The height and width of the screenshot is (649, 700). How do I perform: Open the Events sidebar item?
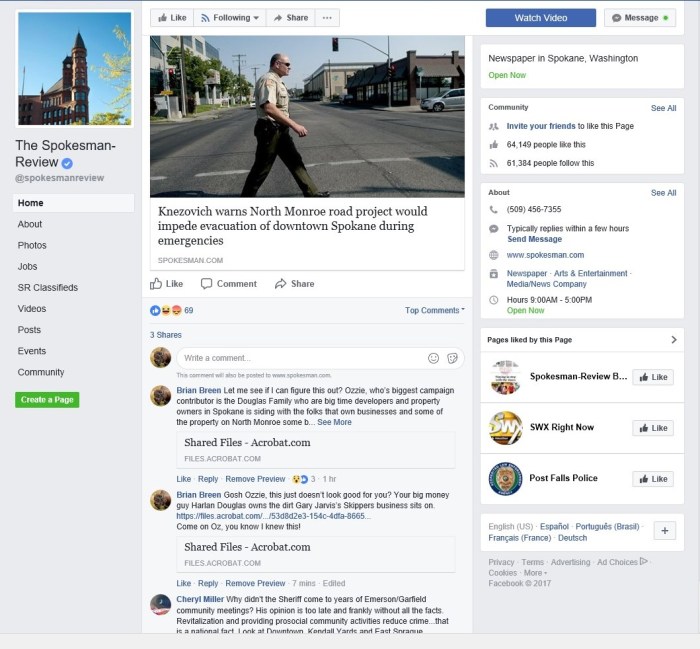click(x=32, y=351)
